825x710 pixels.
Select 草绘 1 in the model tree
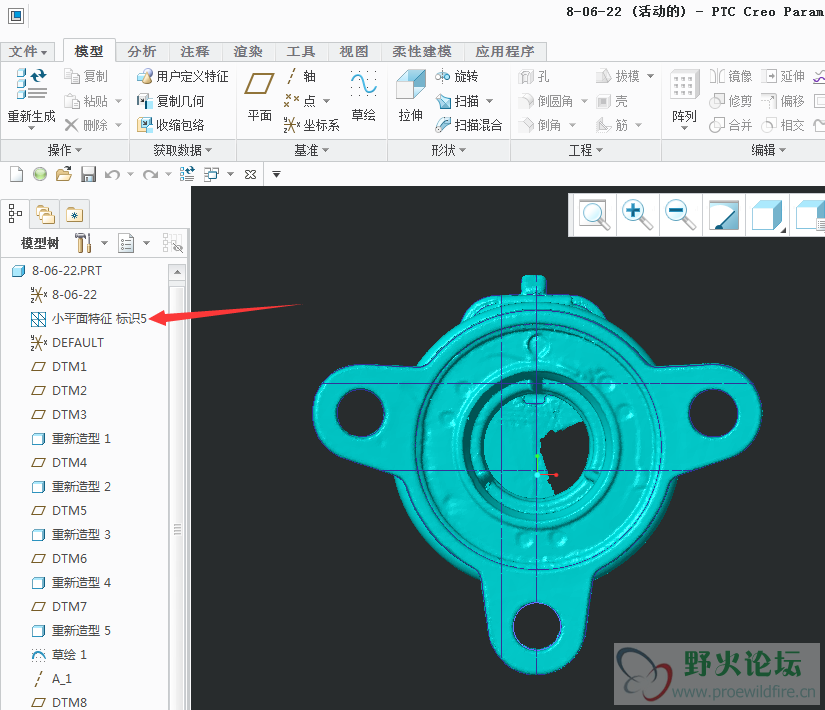[x=59, y=655]
